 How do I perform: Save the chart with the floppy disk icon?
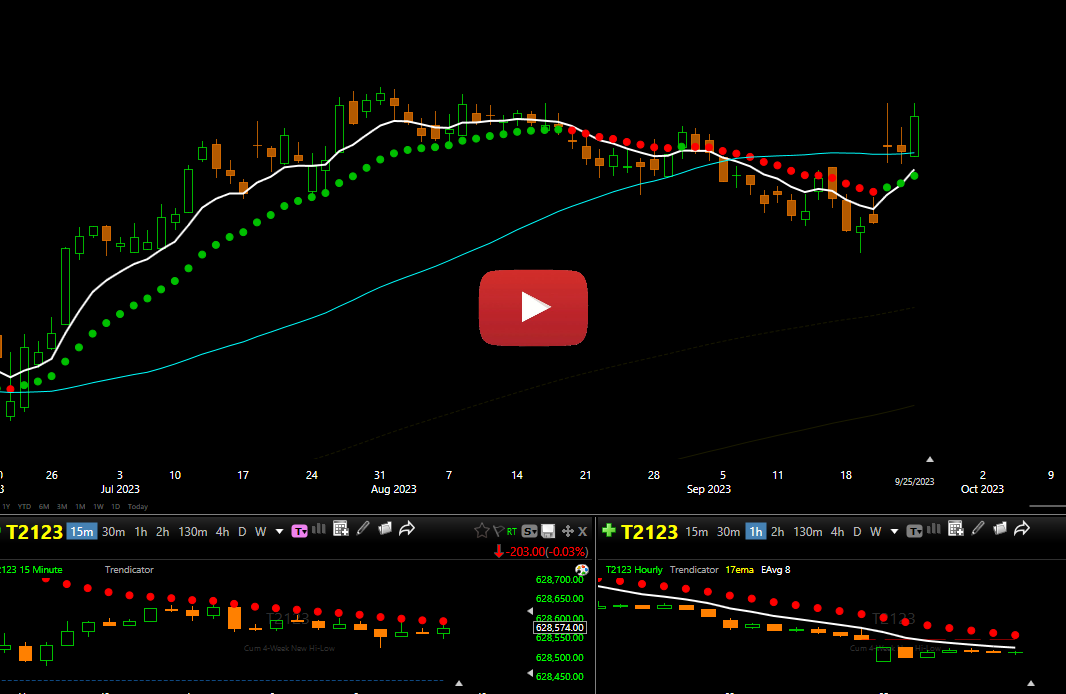[x=548, y=532]
